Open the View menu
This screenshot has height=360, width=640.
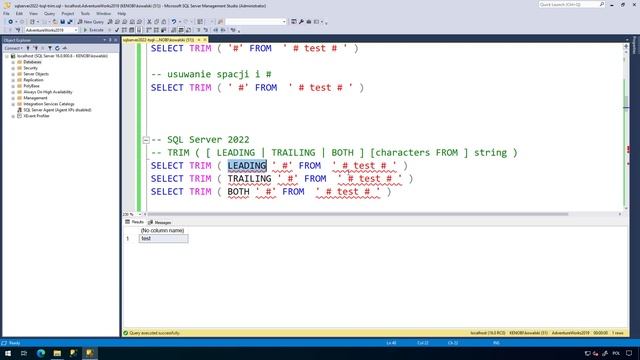pos(33,13)
